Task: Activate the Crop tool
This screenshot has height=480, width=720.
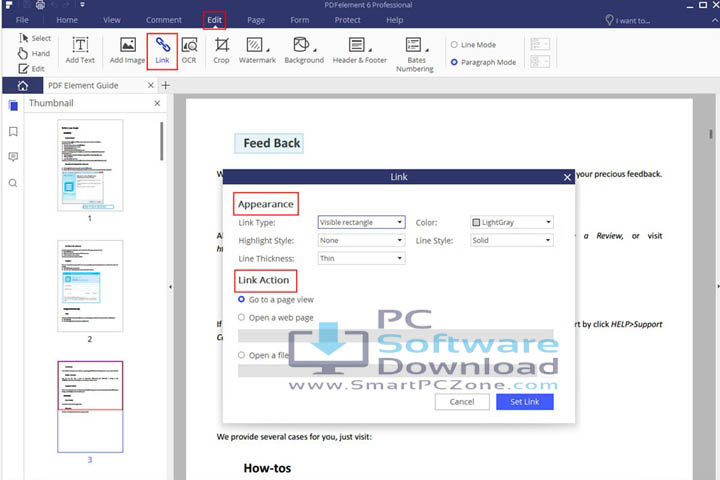Action: point(221,51)
